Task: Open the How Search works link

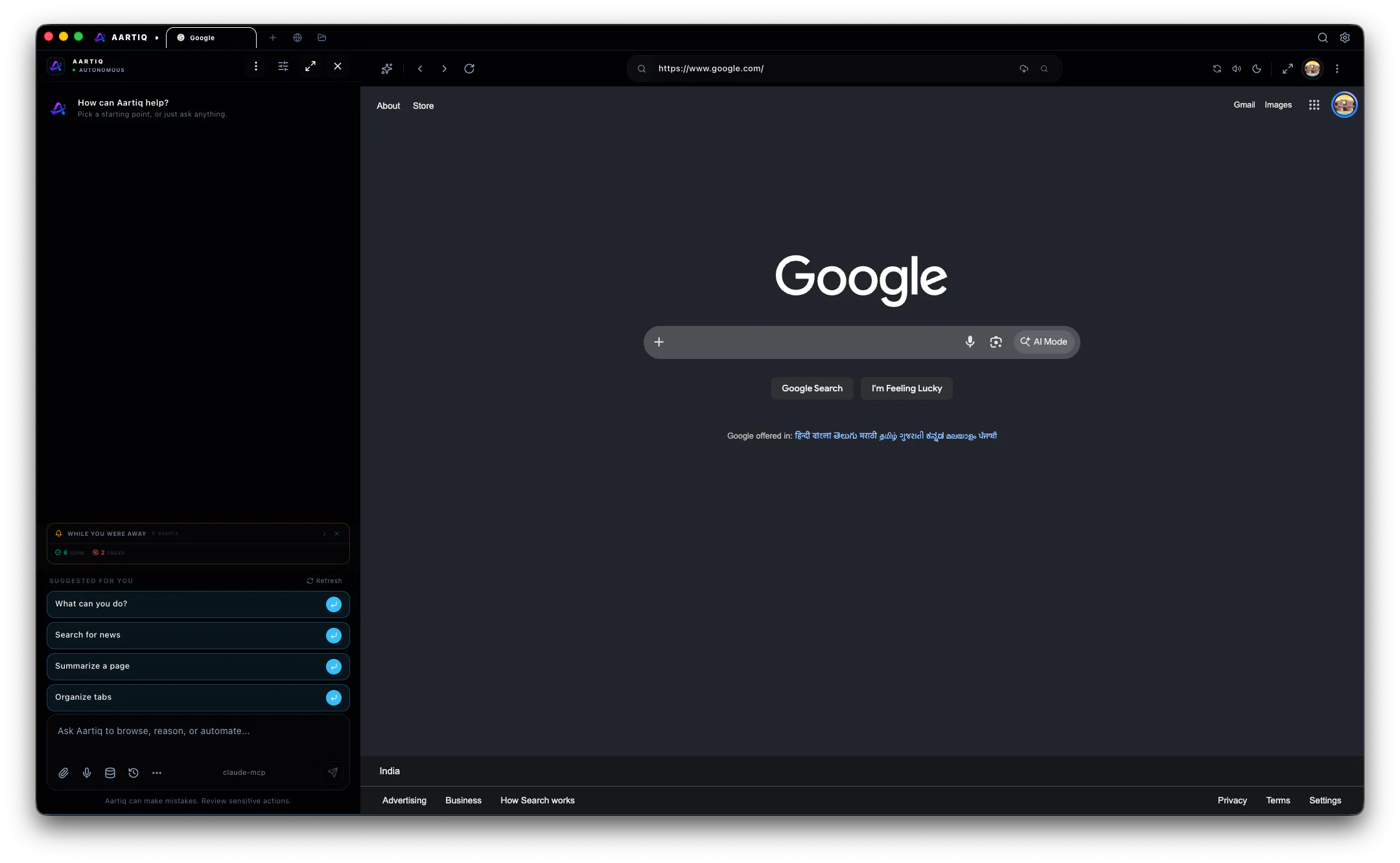Action: 537,801
